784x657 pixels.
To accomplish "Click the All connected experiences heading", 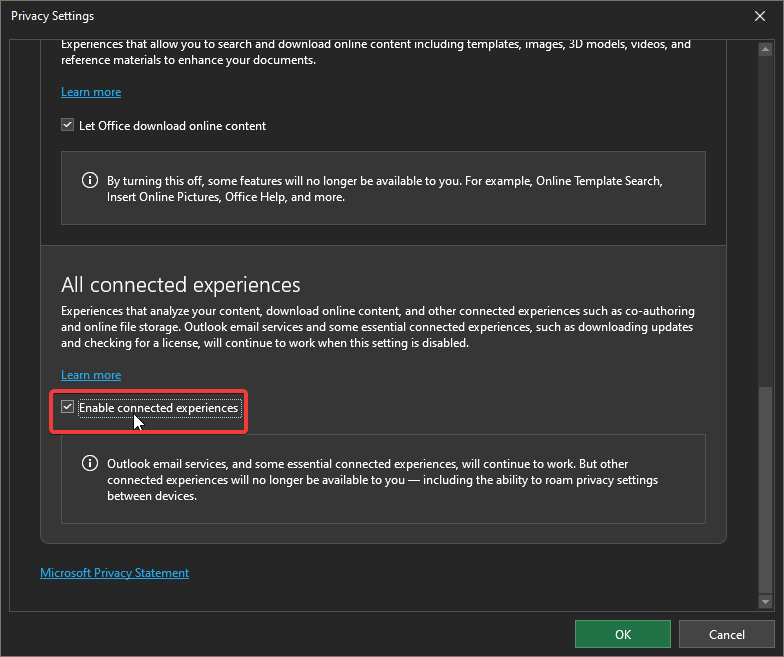I will pyautogui.click(x=180, y=285).
